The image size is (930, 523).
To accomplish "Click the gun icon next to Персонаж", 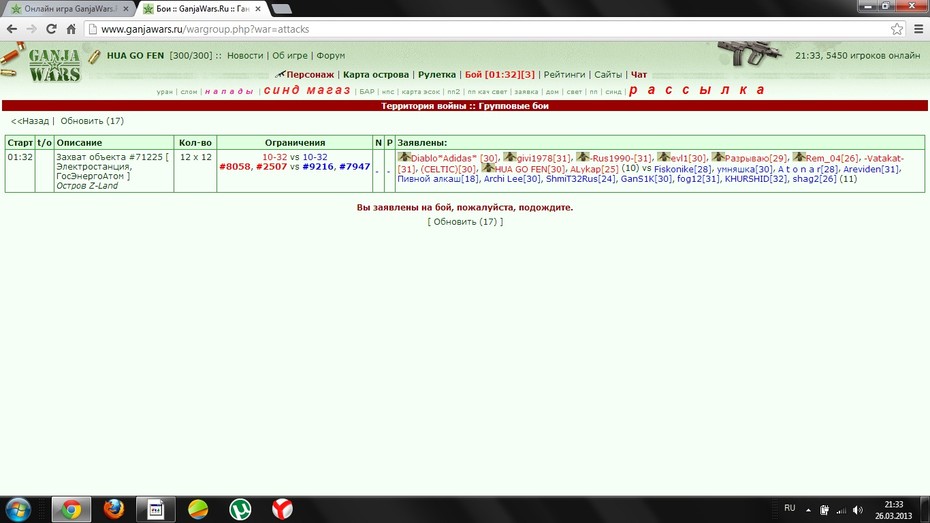I will (281, 74).
